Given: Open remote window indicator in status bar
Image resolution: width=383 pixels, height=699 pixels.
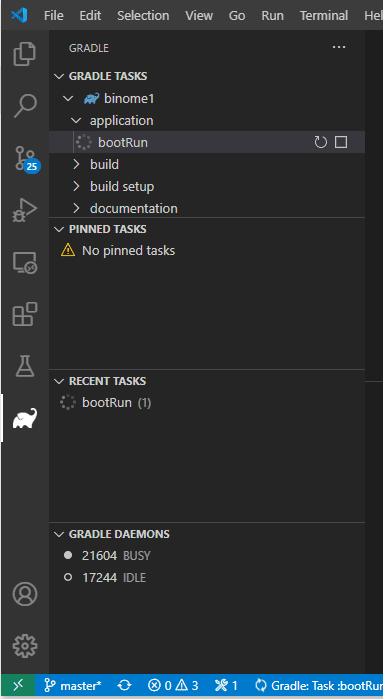Looking at the screenshot, I should [x=18, y=685].
